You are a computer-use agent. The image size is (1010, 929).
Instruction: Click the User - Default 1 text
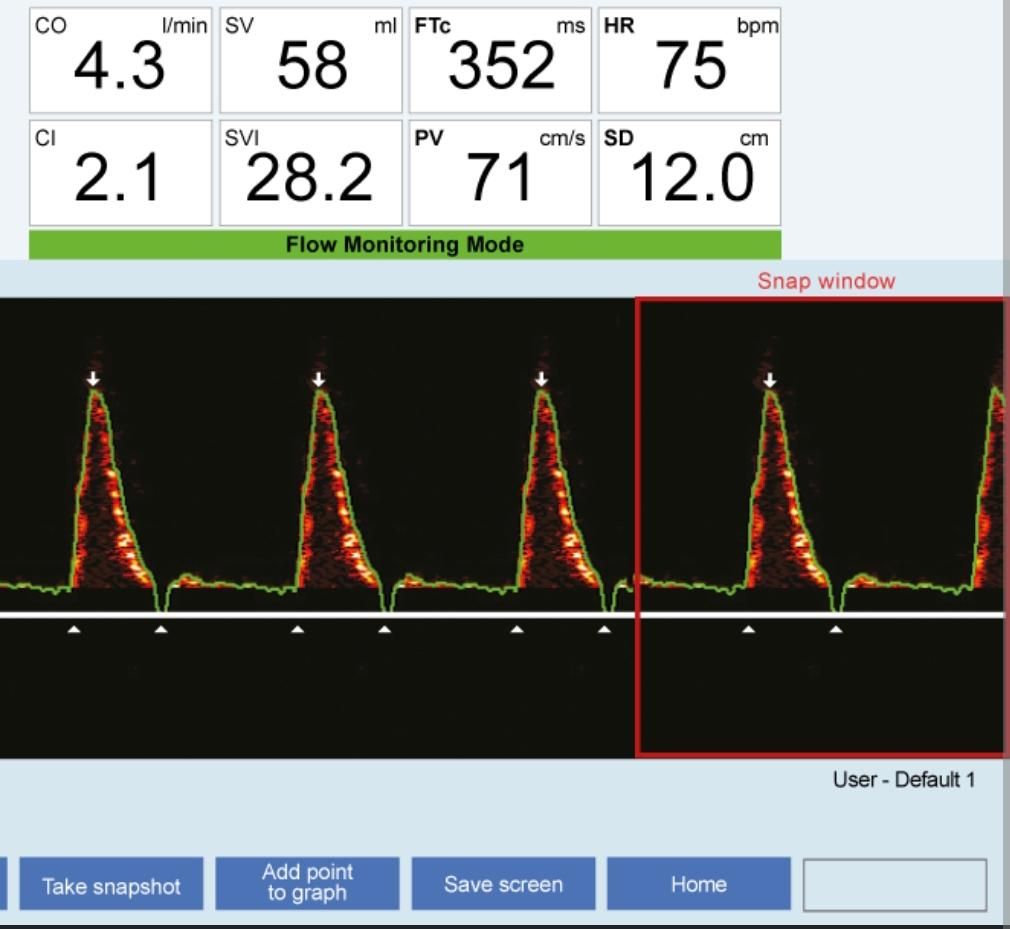[x=904, y=780]
